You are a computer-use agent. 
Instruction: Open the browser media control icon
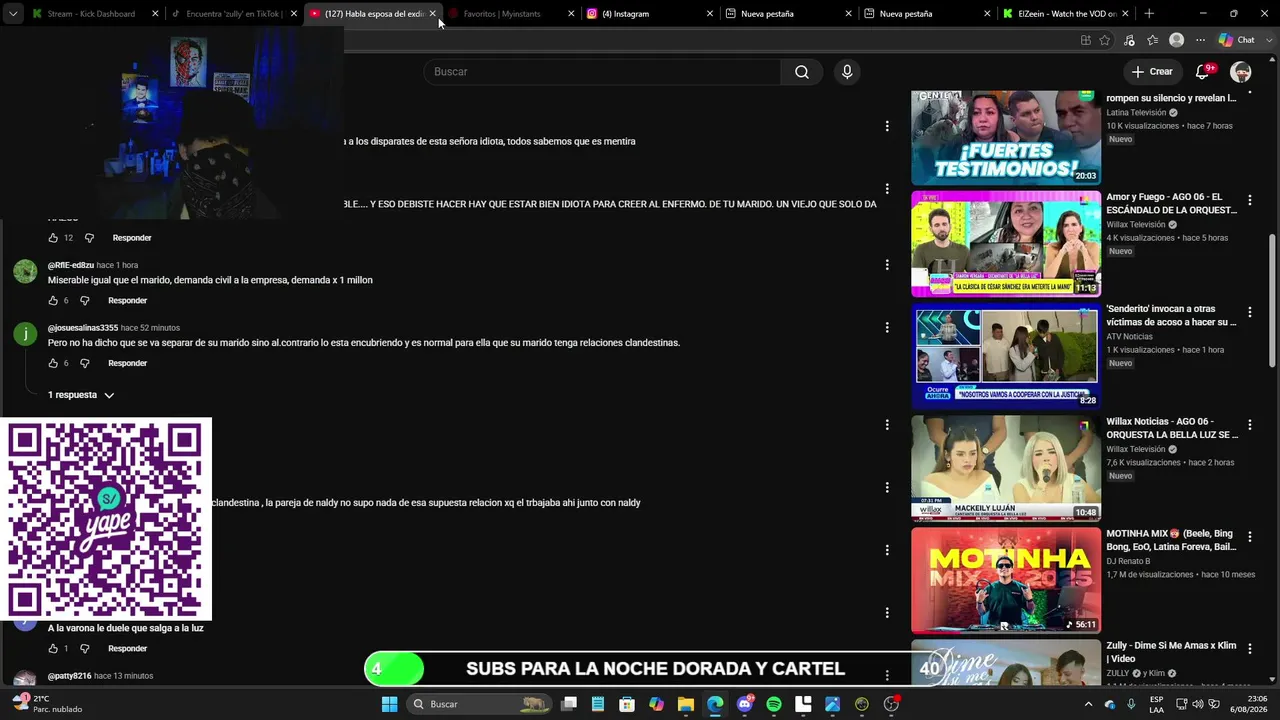(1129, 40)
